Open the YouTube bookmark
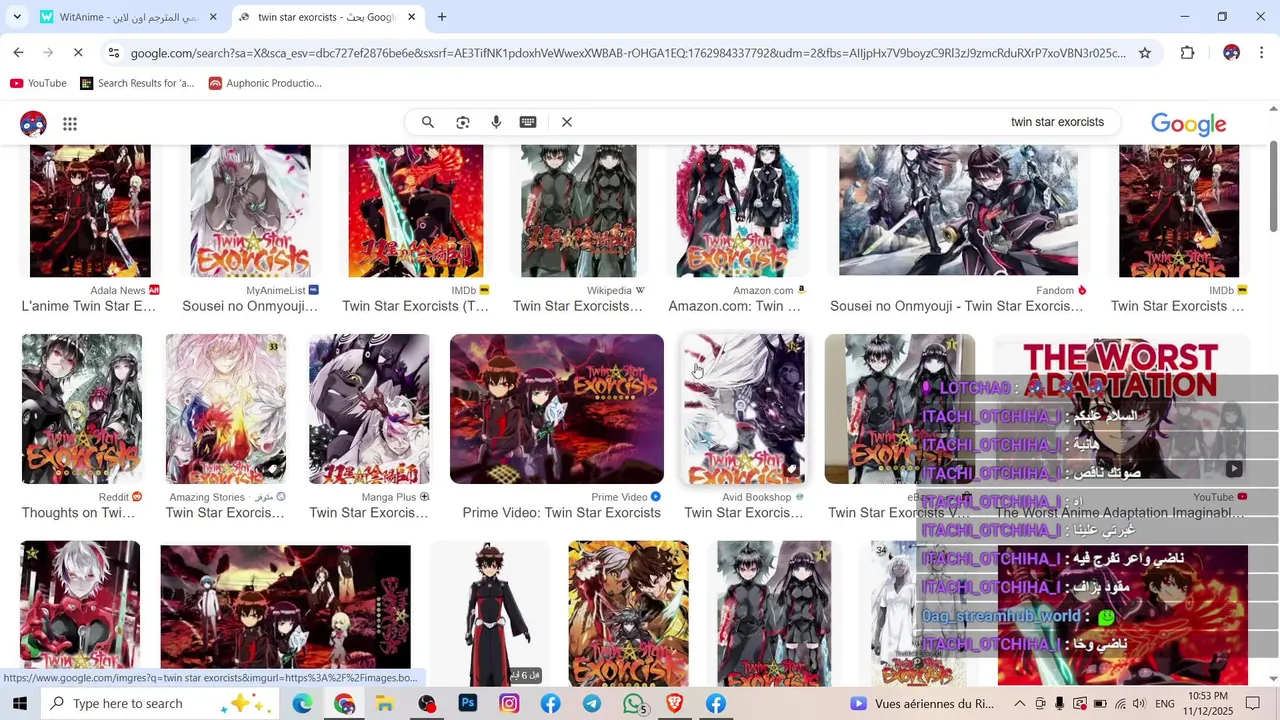Viewport: 1280px width, 720px height. (x=38, y=83)
